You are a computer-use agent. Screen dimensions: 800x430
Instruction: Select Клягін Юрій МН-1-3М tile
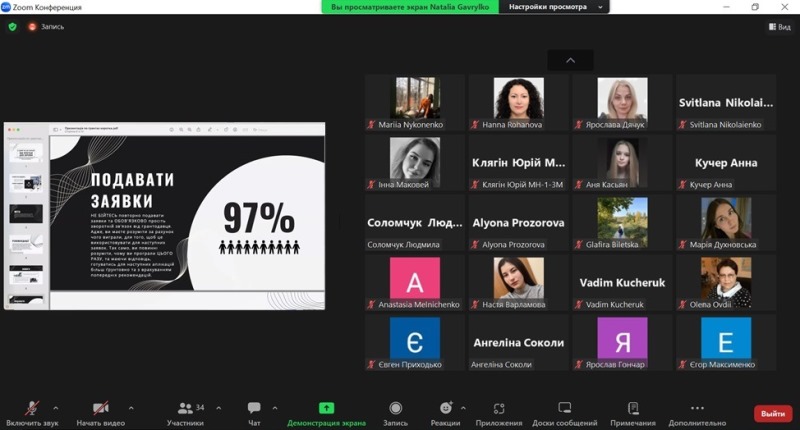(518, 163)
